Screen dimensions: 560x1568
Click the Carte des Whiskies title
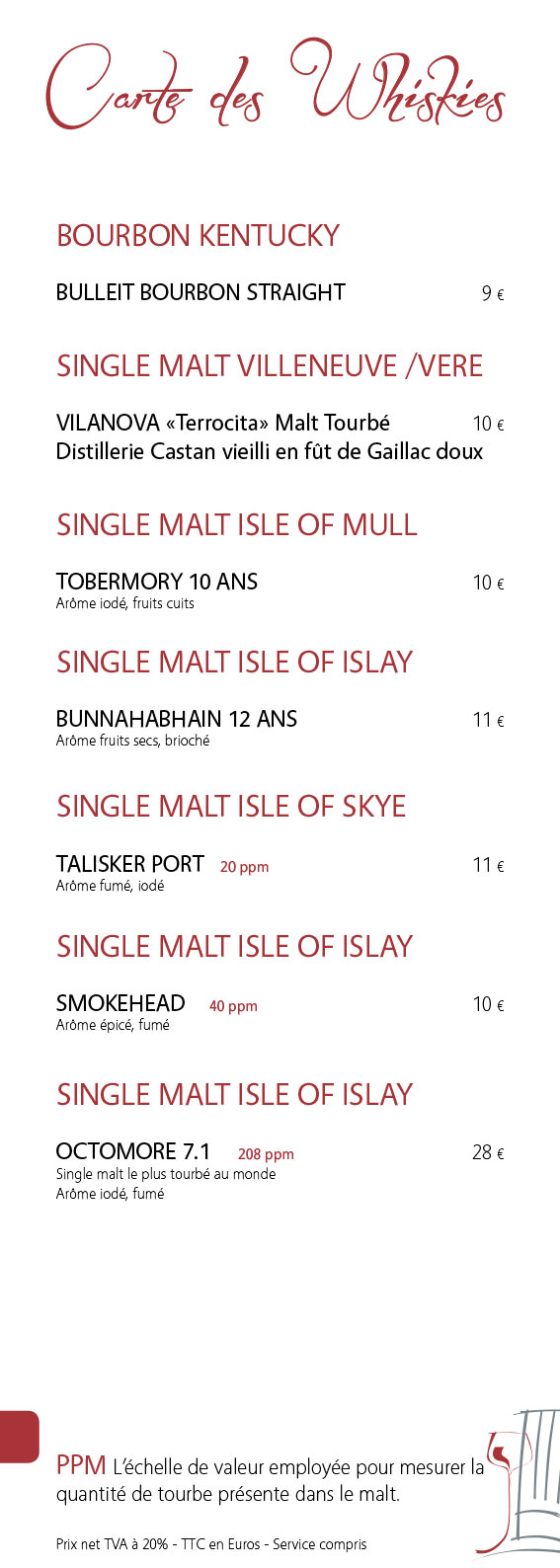(276, 86)
